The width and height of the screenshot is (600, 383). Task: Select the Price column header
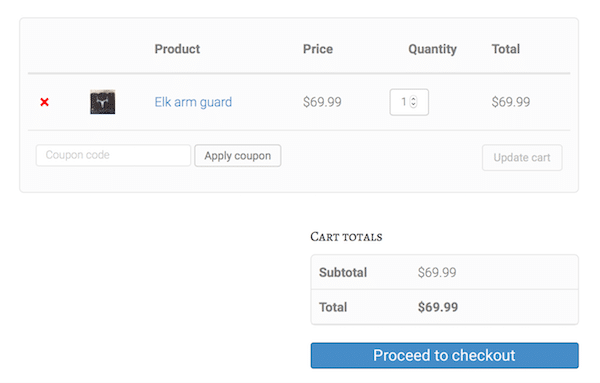pos(318,49)
